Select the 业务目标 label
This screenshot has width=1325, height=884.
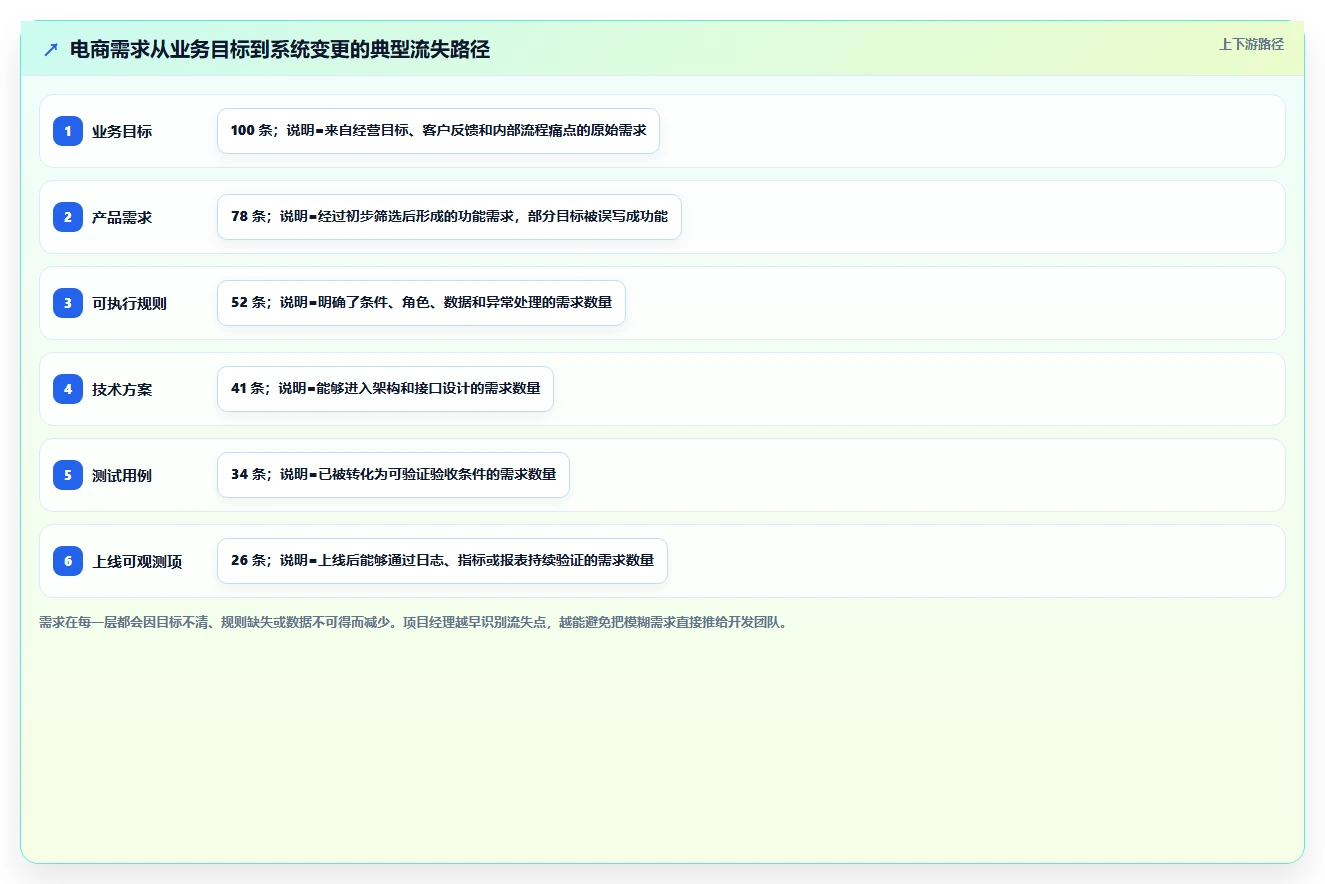click(122, 131)
